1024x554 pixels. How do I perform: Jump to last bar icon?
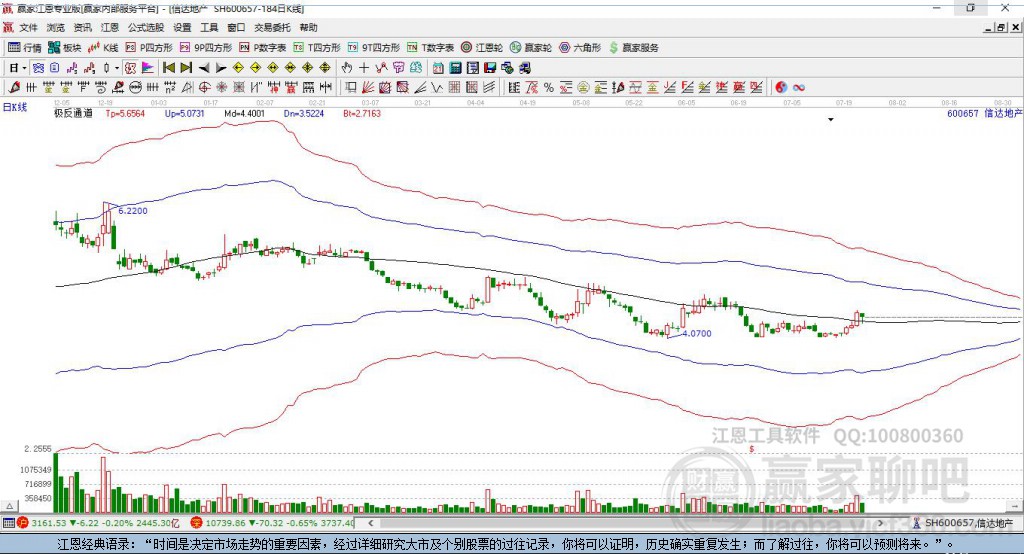(x=186, y=68)
